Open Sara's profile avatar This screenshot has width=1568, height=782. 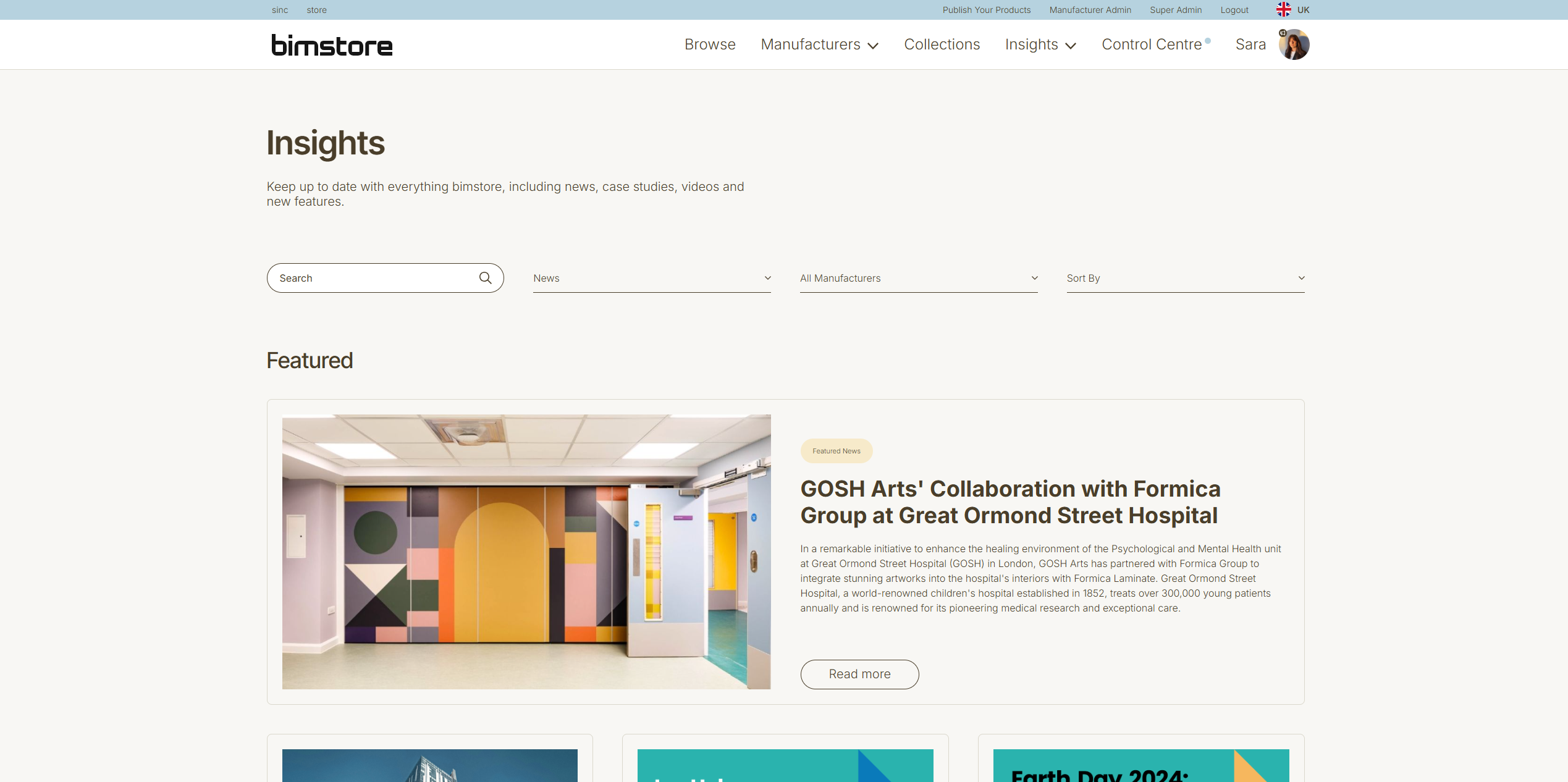tap(1294, 44)
